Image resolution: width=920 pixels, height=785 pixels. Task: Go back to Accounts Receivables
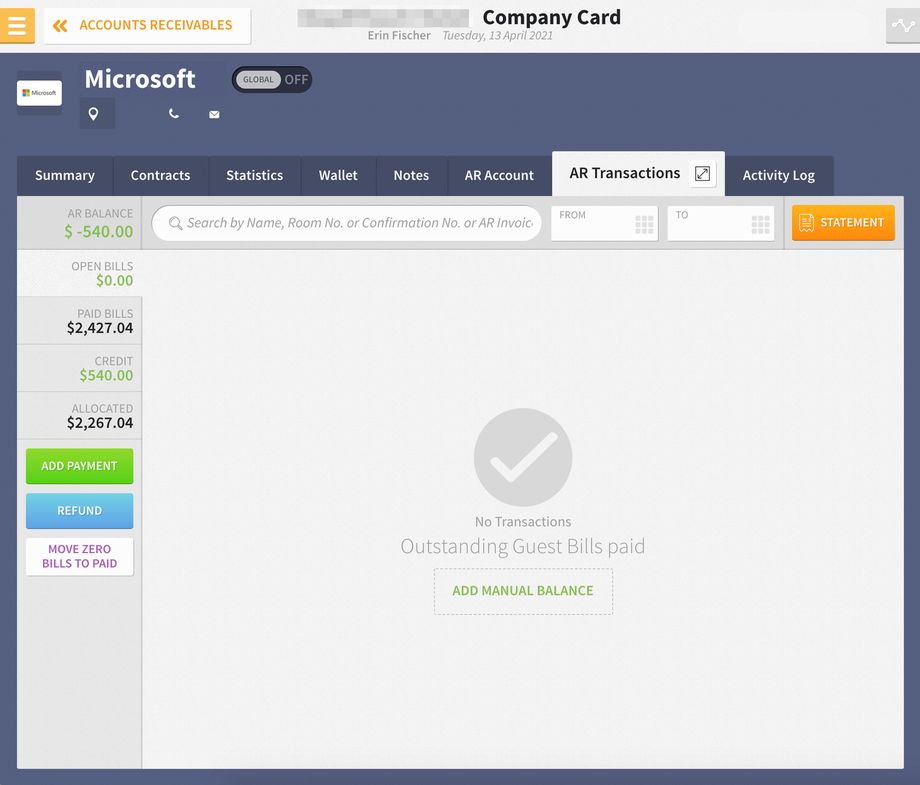147,26
